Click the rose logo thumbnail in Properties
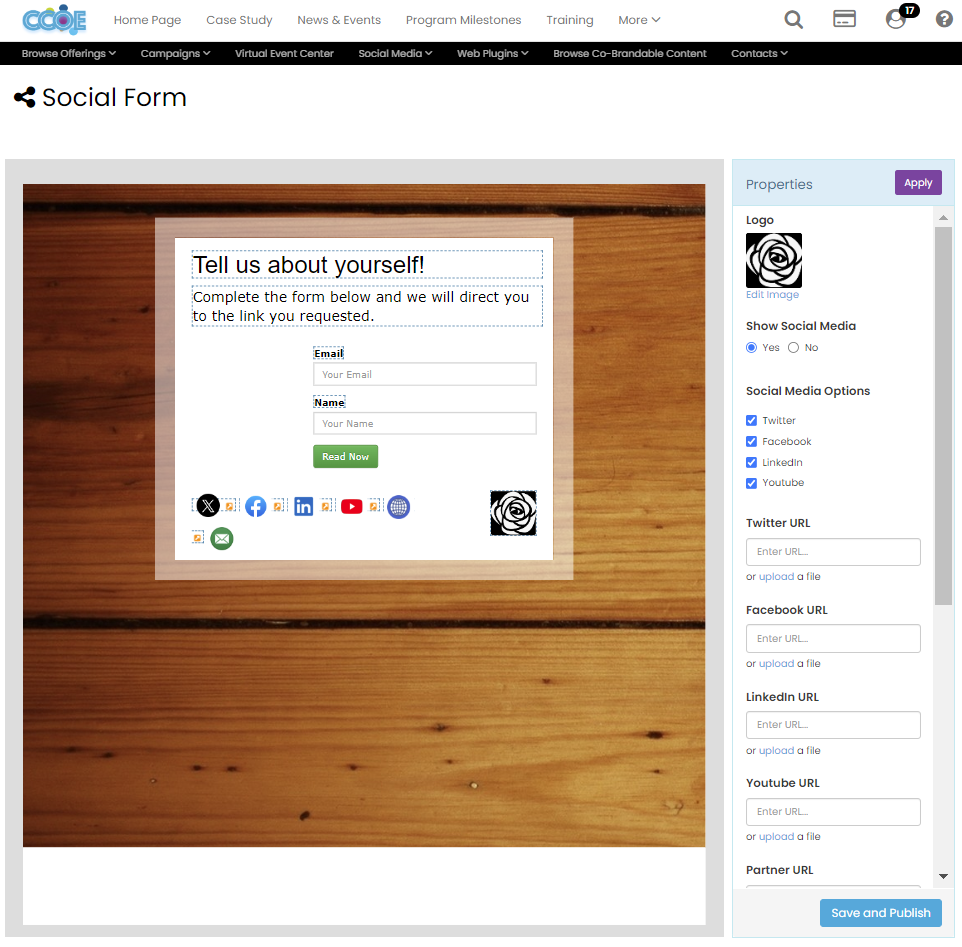 [x=774, y=260]
